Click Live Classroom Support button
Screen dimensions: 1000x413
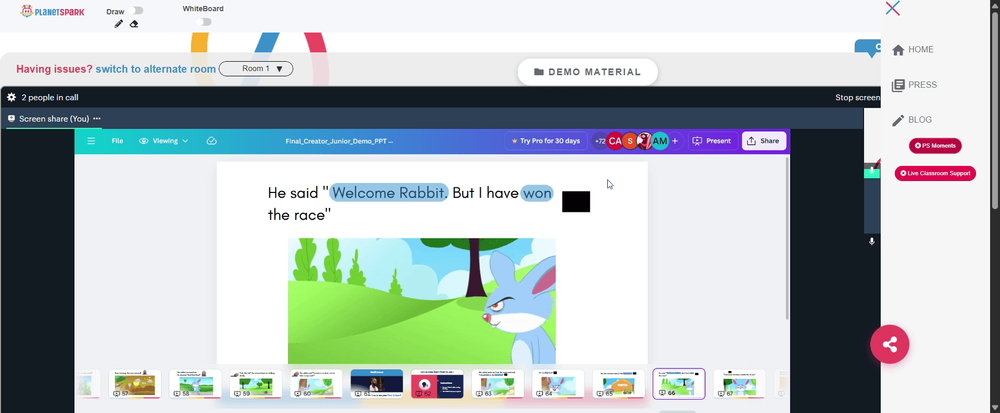(x=935, y=173)
